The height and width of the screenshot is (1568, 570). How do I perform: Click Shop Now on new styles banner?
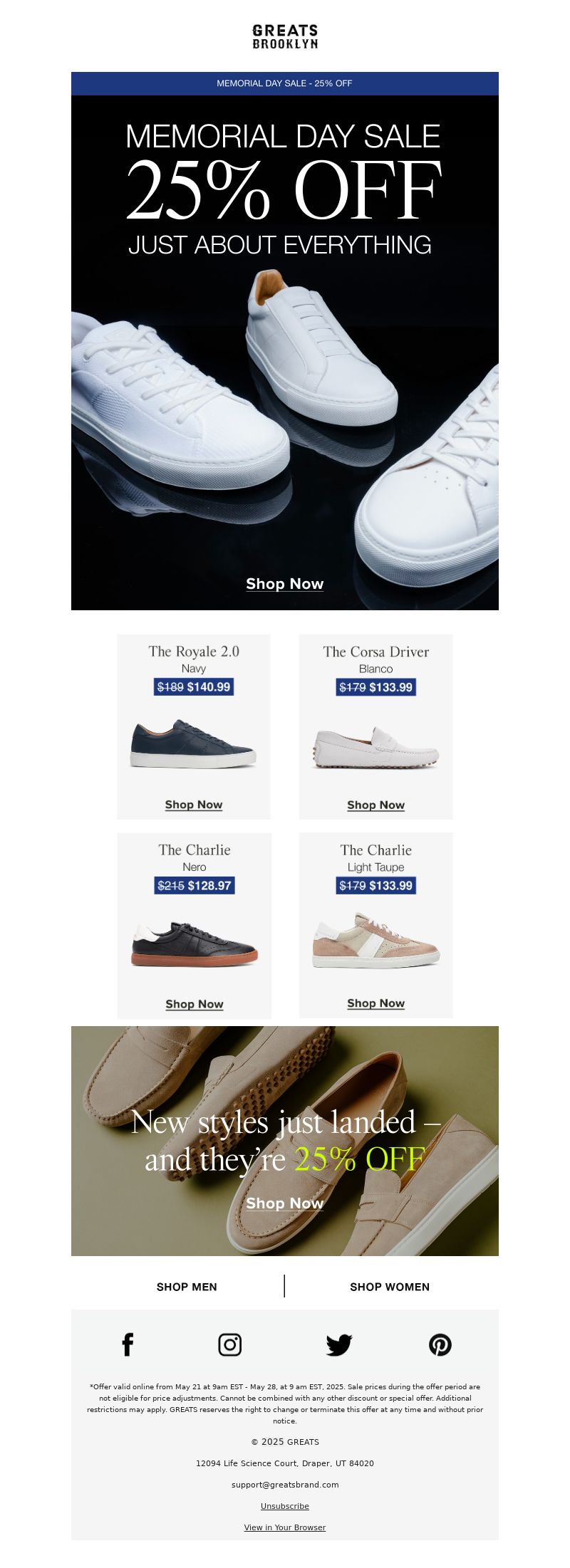click(x=285, y=1203)
